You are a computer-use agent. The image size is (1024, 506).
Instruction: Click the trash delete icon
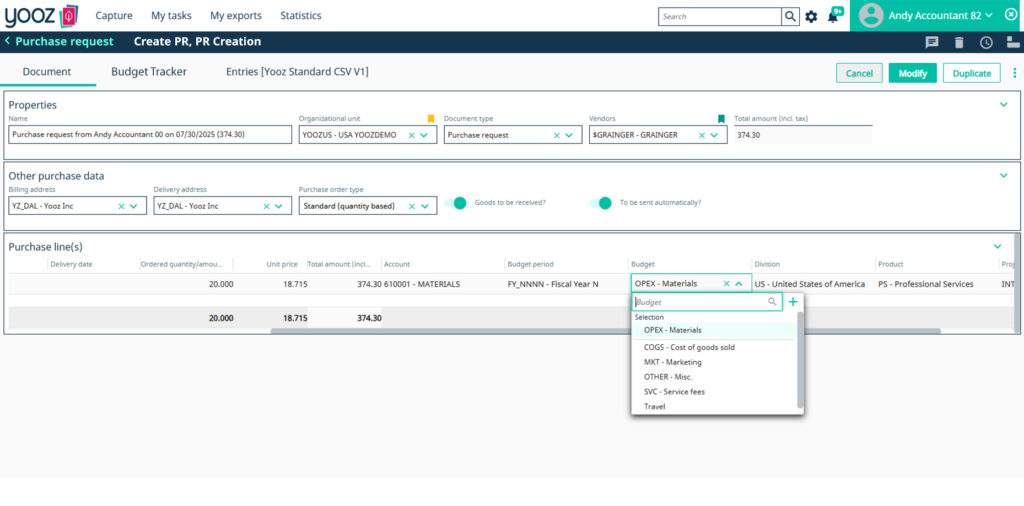click(959, 42)
